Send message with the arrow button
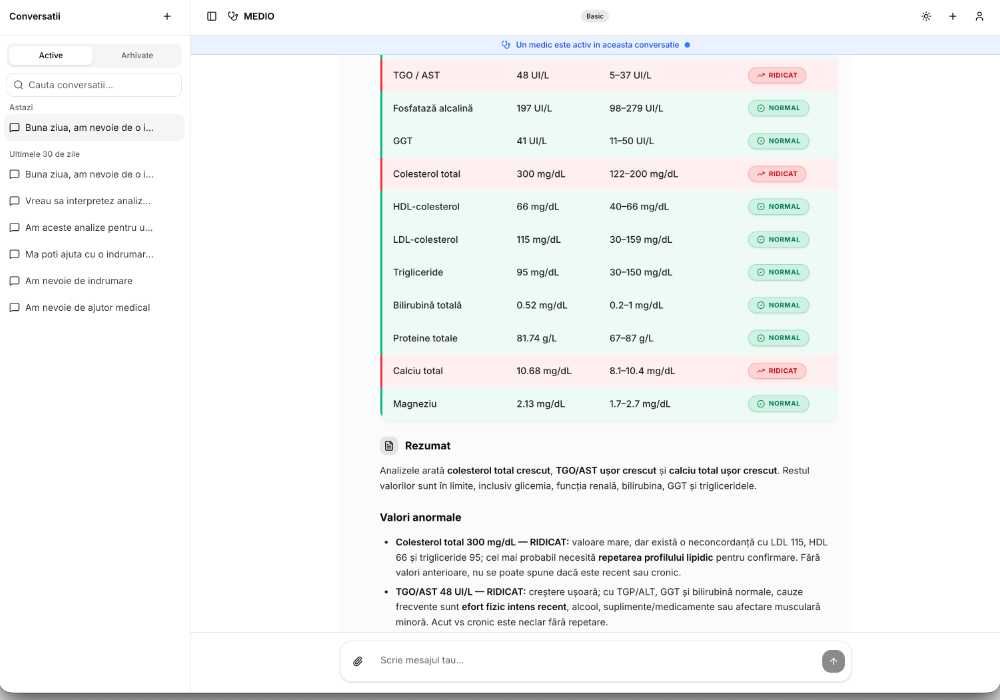Screen dimensions: 1000x700 click(x=833, y=661)
